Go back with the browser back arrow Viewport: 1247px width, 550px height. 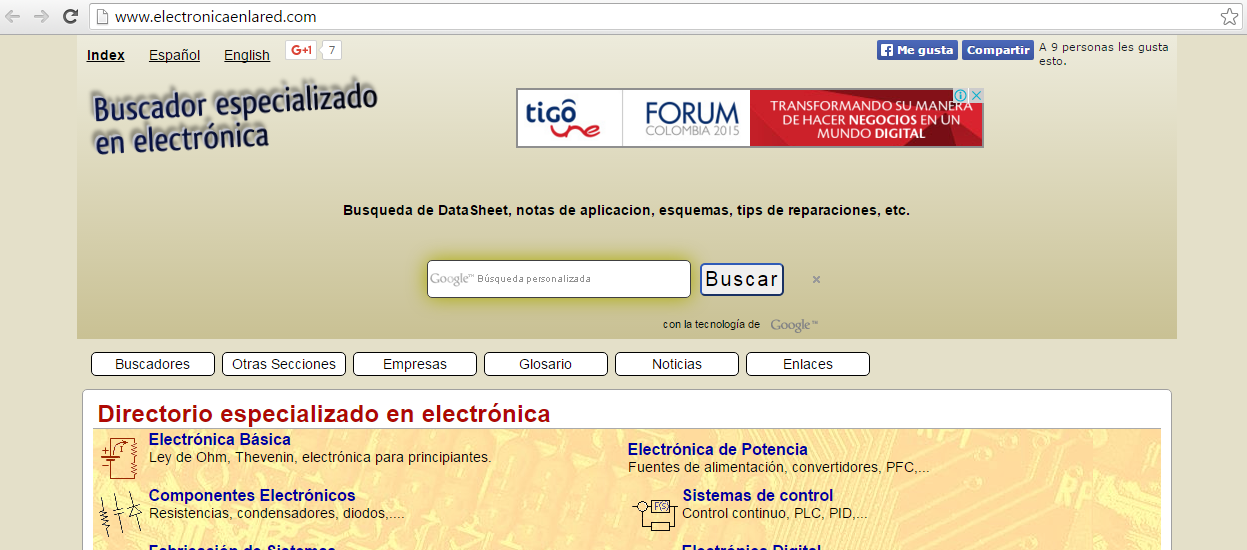[13, 16]
